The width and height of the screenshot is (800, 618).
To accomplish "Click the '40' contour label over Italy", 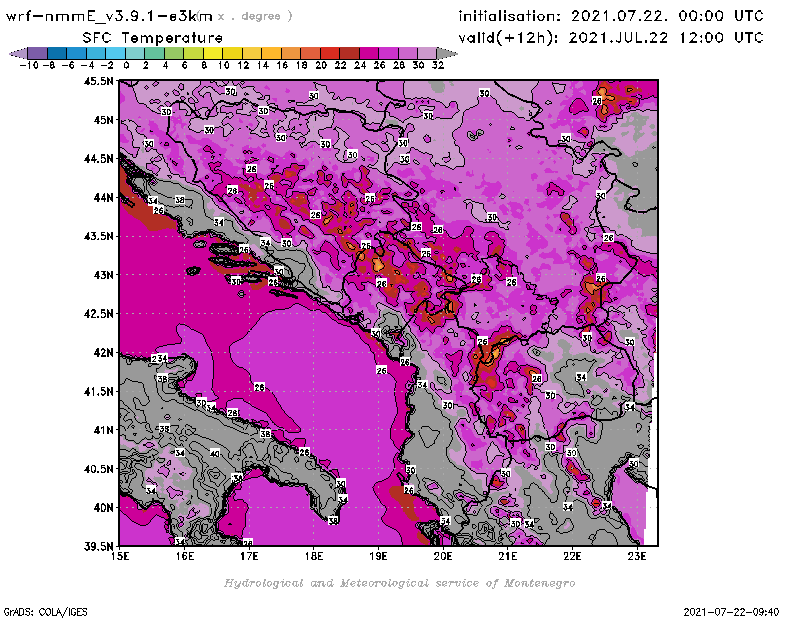I will 215,453.
